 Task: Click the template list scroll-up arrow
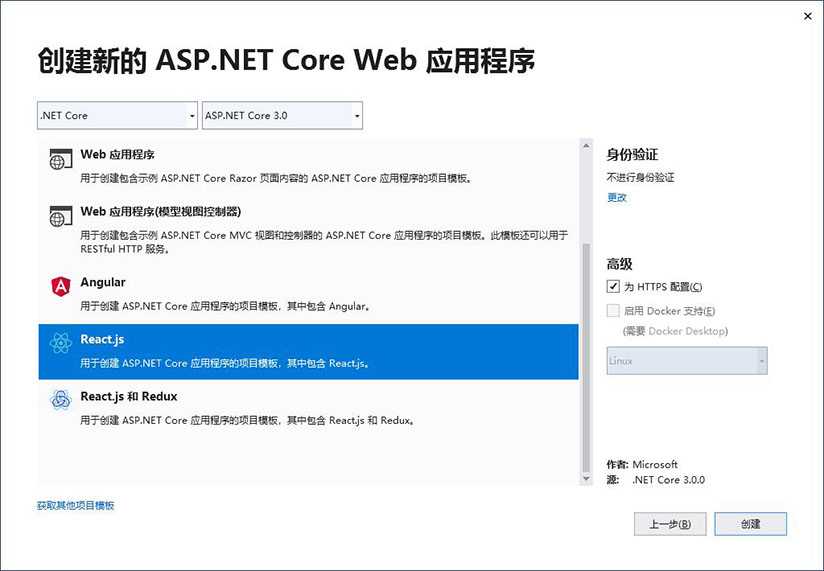tap(586, 146)
